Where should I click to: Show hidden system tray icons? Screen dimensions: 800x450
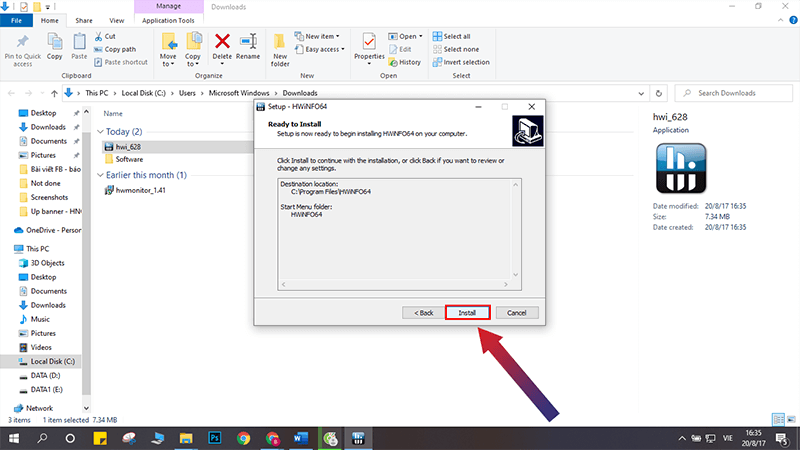coord(682,438)
